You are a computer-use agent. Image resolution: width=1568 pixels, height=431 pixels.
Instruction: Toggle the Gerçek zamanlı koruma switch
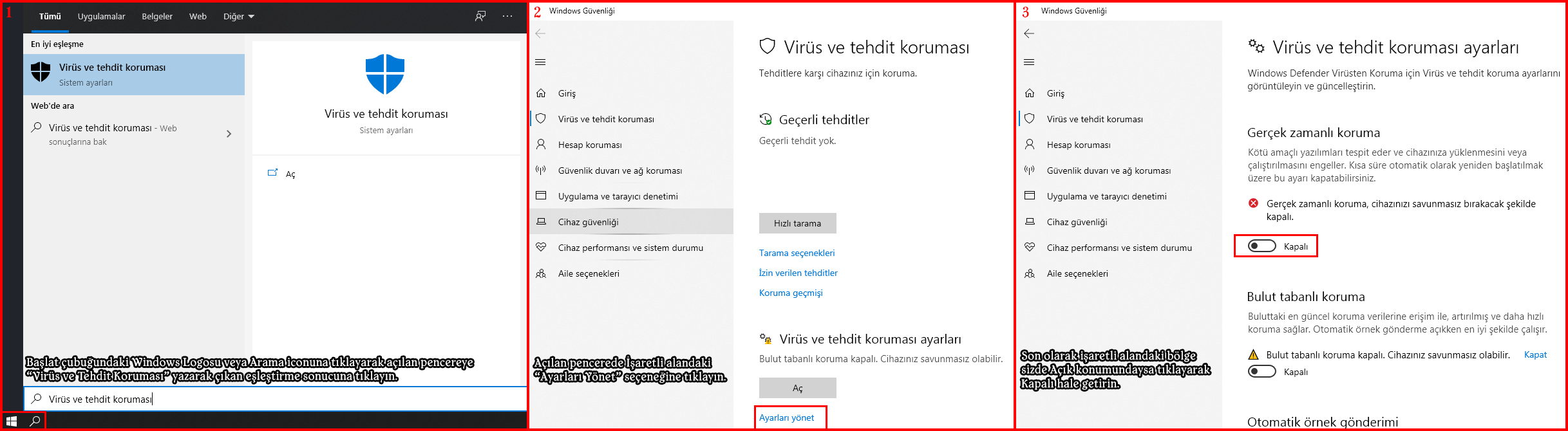[x=1261, y=246]
